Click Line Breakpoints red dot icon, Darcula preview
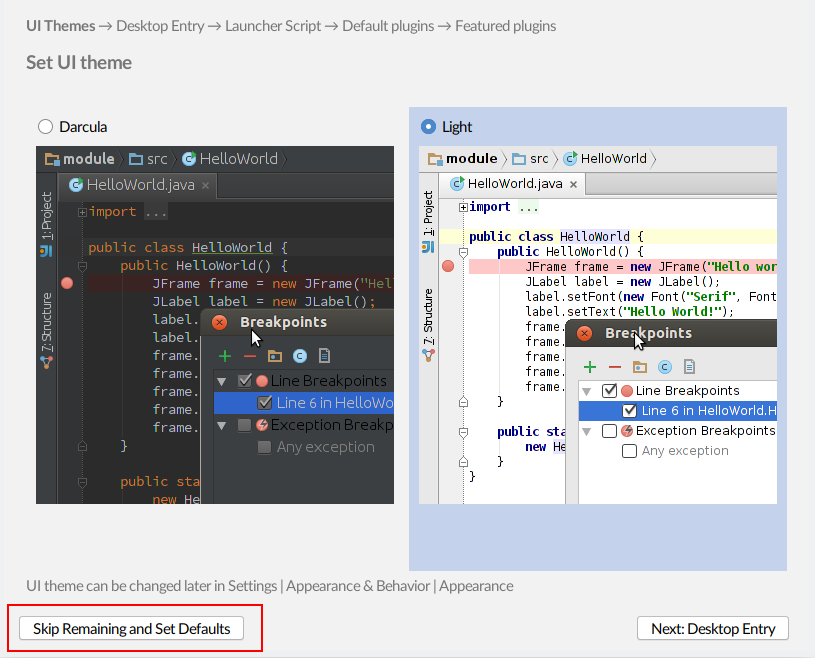Screen dimensions: 815x658 coord(262,381)
